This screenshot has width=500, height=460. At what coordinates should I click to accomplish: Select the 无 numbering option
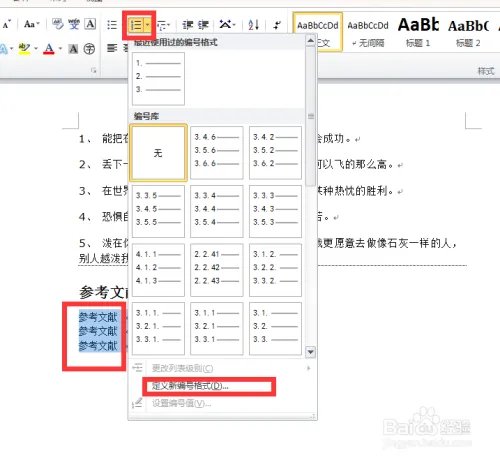pyautogui.click(x=158, y=153)
